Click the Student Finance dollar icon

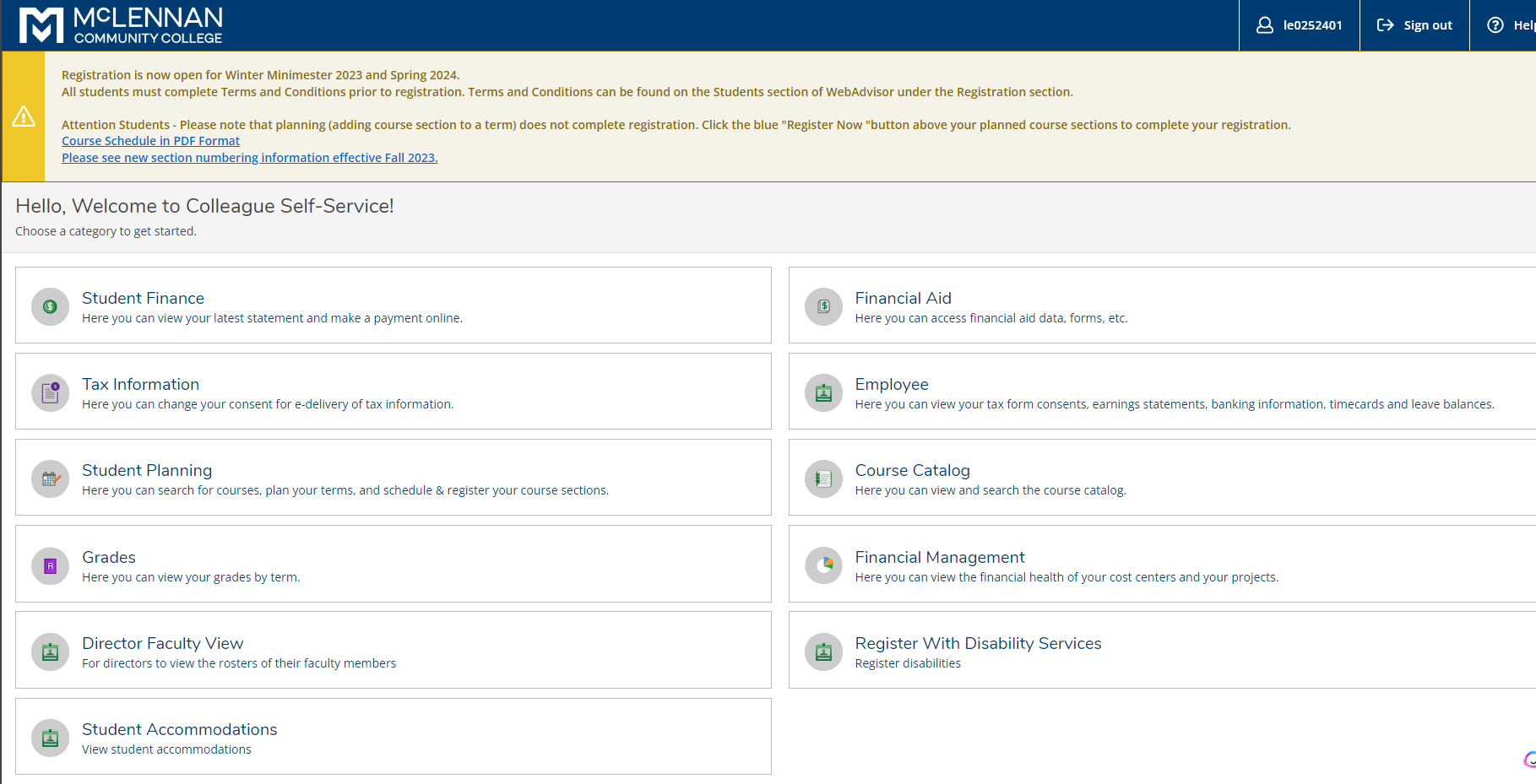50,306
